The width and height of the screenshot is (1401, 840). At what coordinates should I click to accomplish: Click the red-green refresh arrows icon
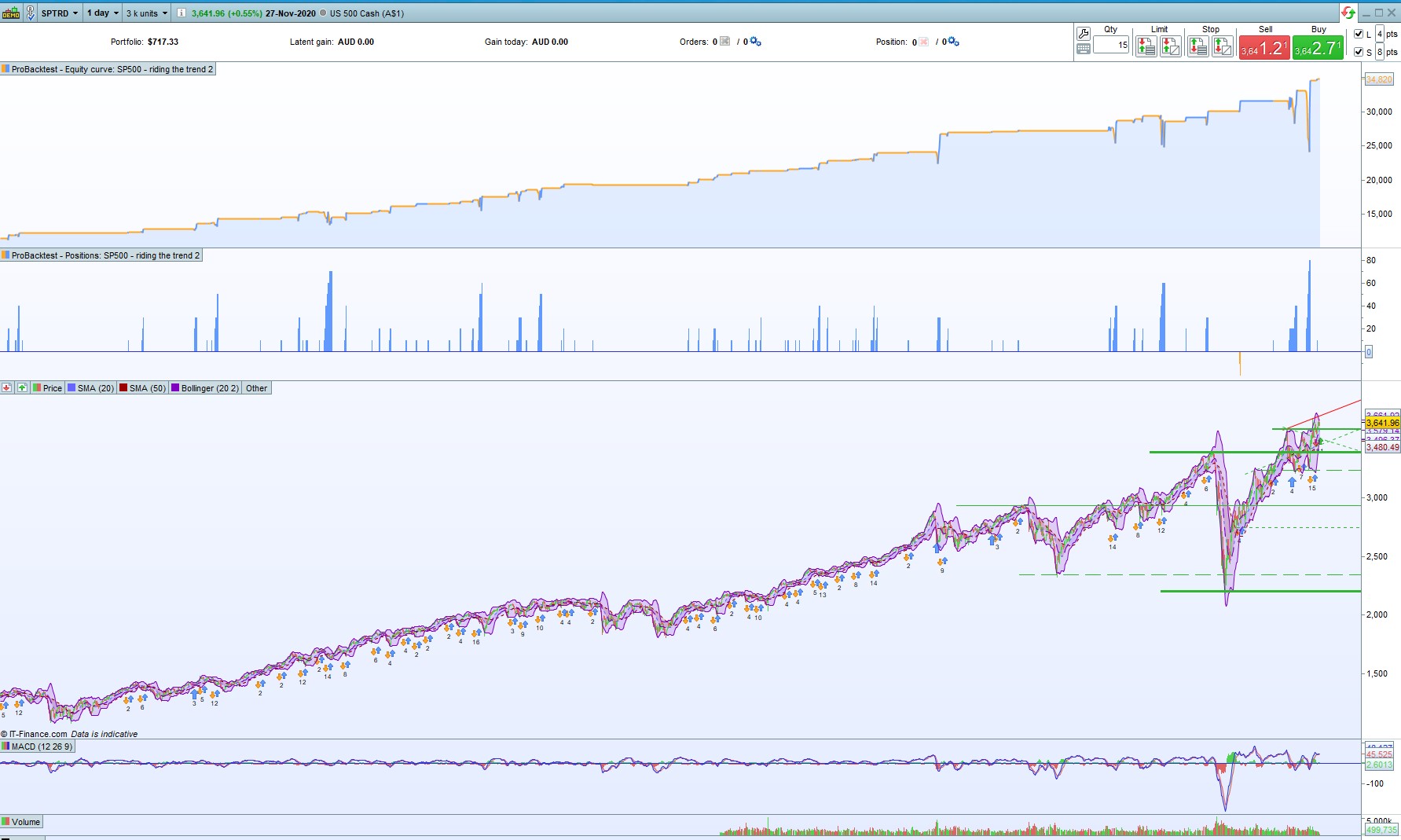(1348, 13)
